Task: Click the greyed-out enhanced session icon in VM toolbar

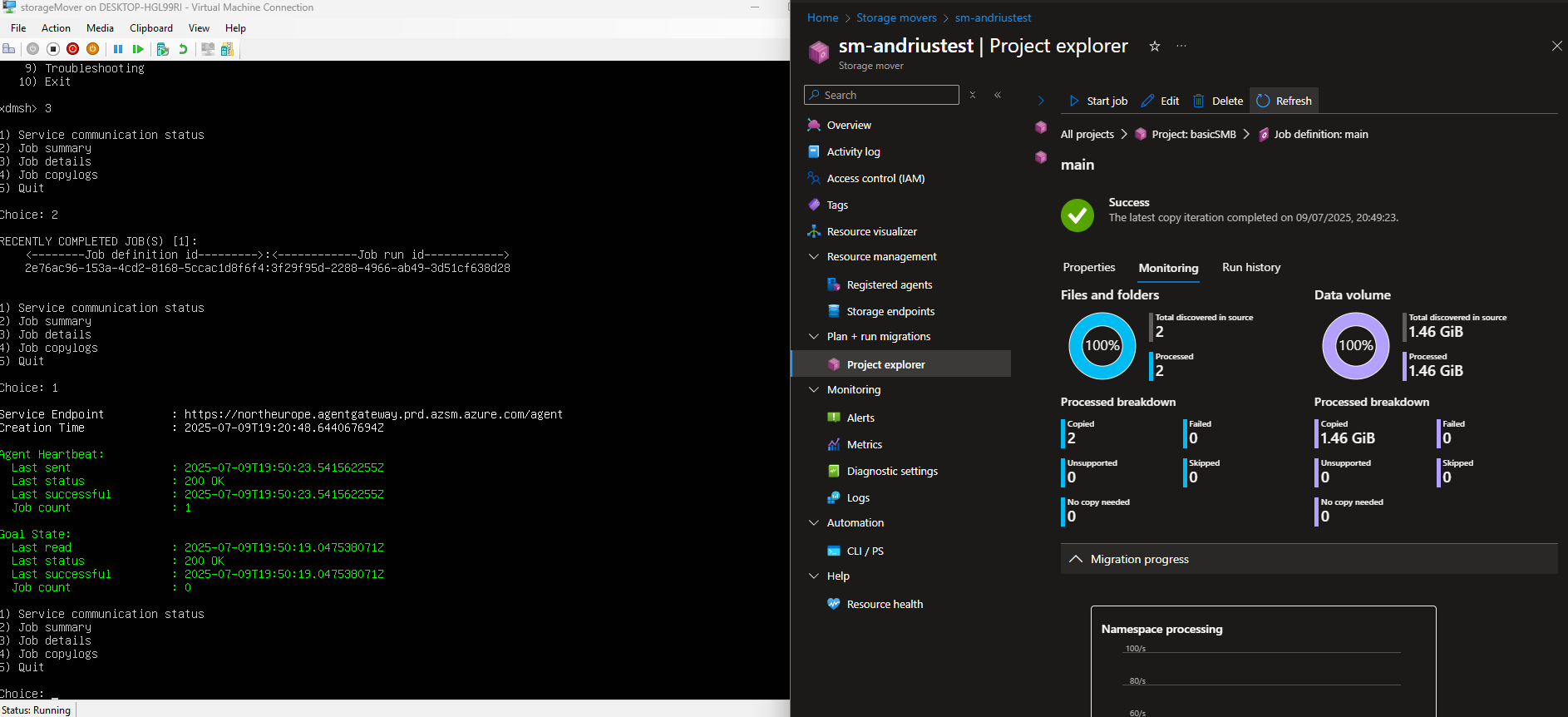Action: tap(208, 49)
